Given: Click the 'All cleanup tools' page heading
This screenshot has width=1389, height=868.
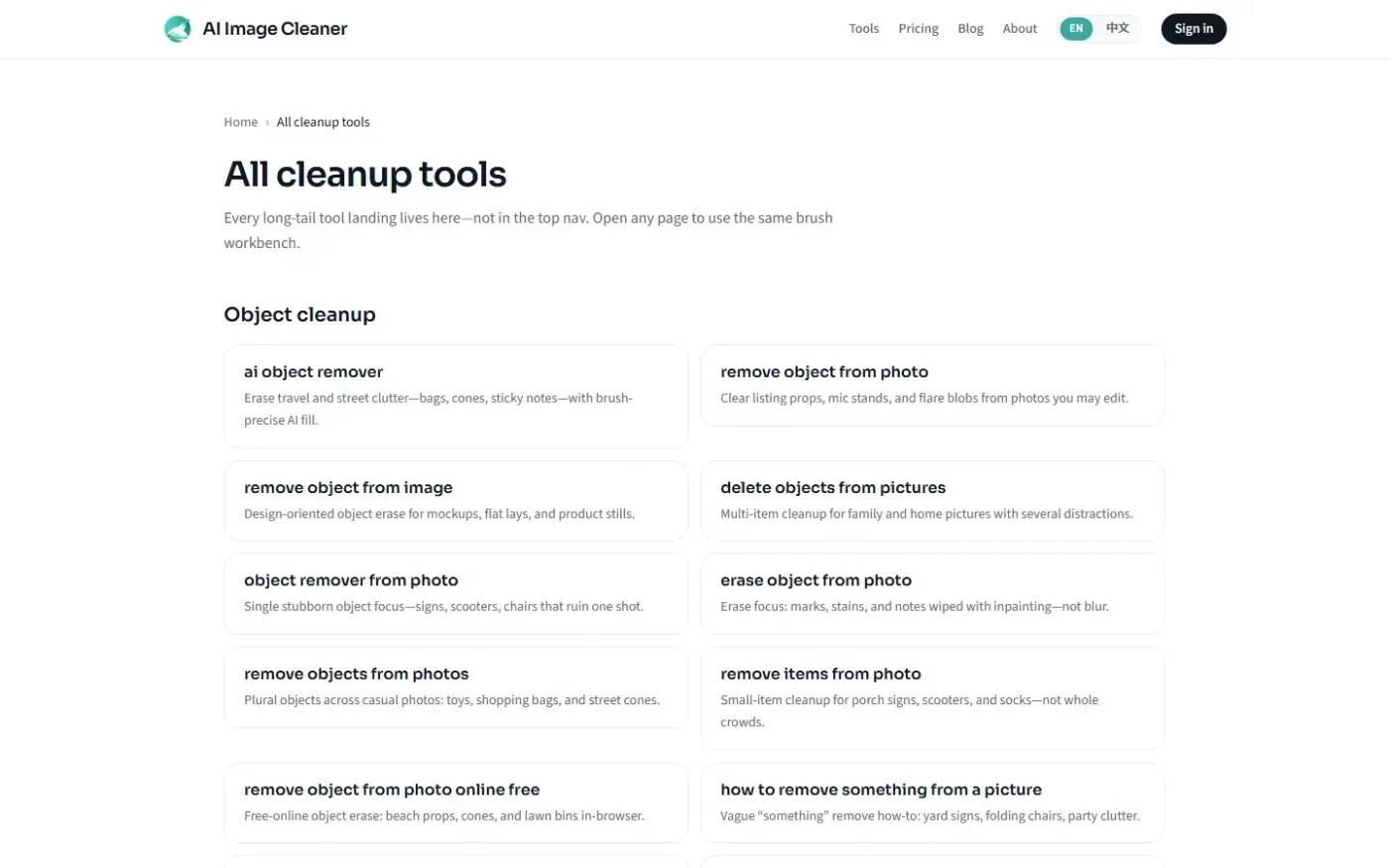Looking at the screenshot, I should (x=365, y=175).
